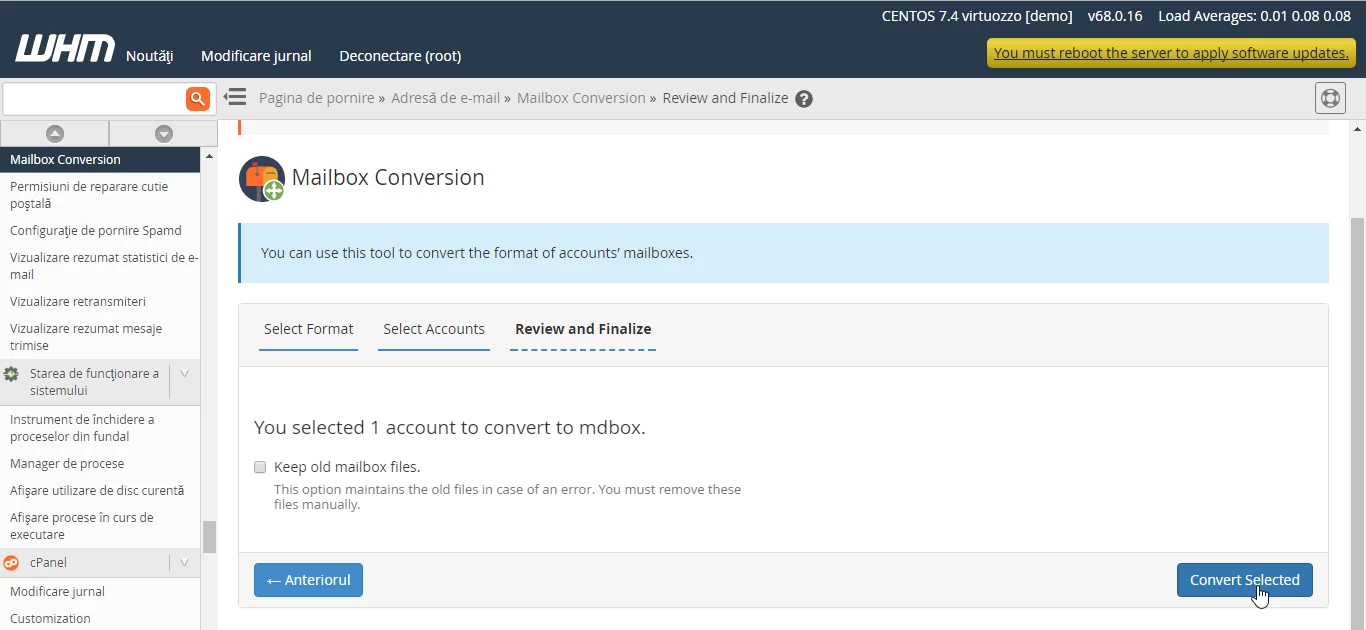Image resolution: width=1366 pixels, height=630 pixels.
Task: Open the lifebuoy support icon
Action: [x=1329, y=98]
